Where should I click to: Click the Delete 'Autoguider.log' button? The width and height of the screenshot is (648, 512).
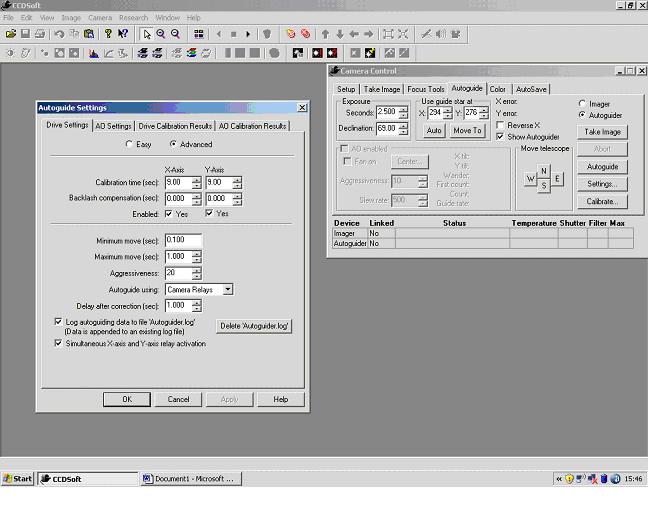[x=254, y=326]
